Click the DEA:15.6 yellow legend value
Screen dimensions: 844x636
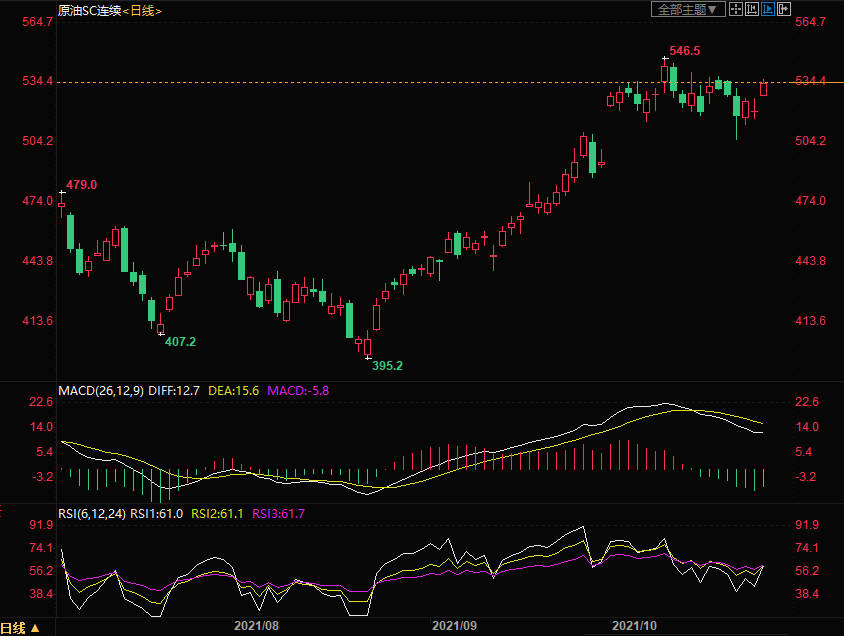[x=233, y=390]
